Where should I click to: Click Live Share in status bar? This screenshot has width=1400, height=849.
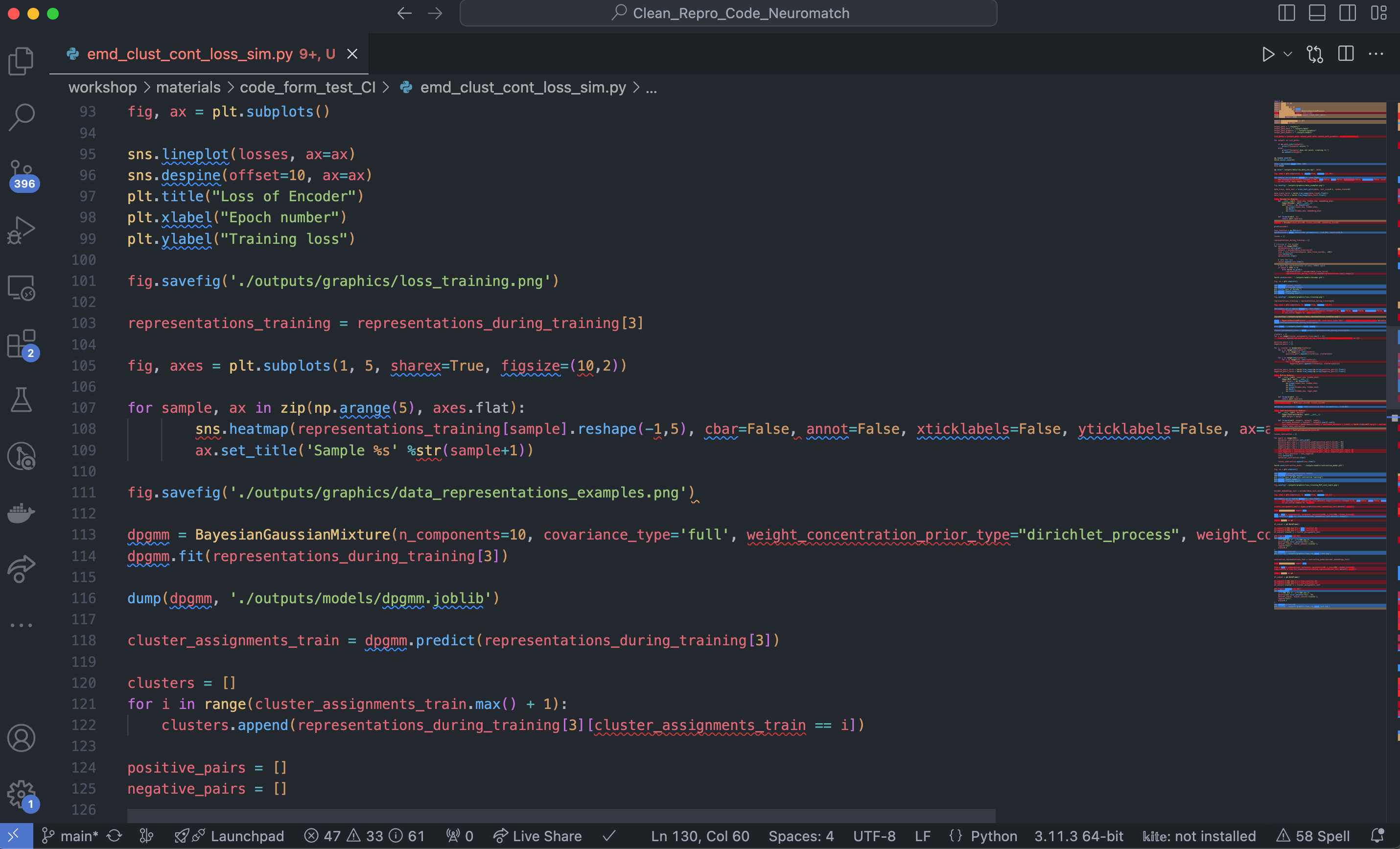(537, 836)
